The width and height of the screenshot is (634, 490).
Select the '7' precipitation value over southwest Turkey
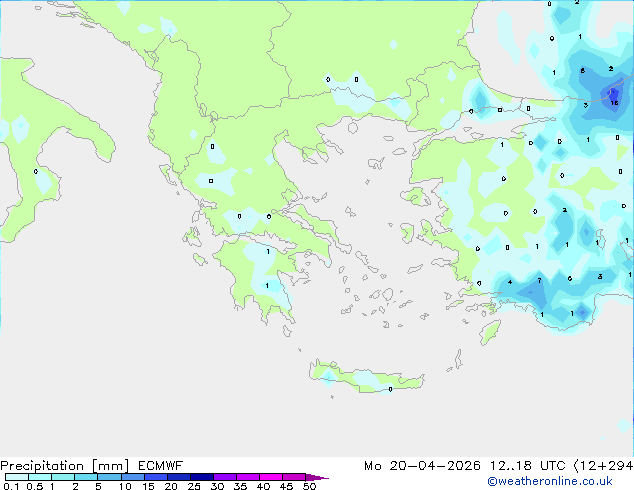[x=539, y=280]
